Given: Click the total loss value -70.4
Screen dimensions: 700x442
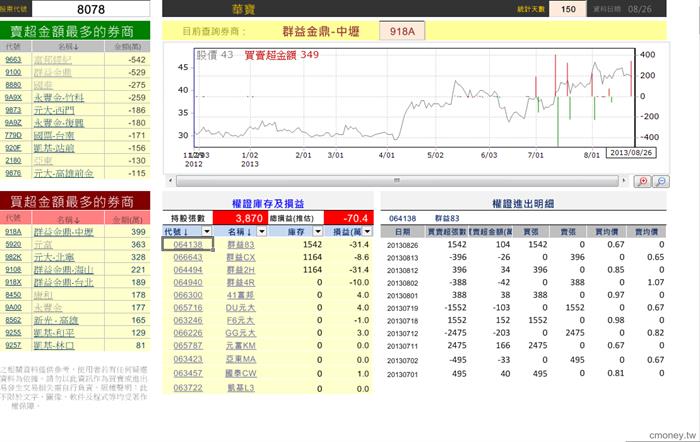Looking at the screenshot, I should pos(349,218).
